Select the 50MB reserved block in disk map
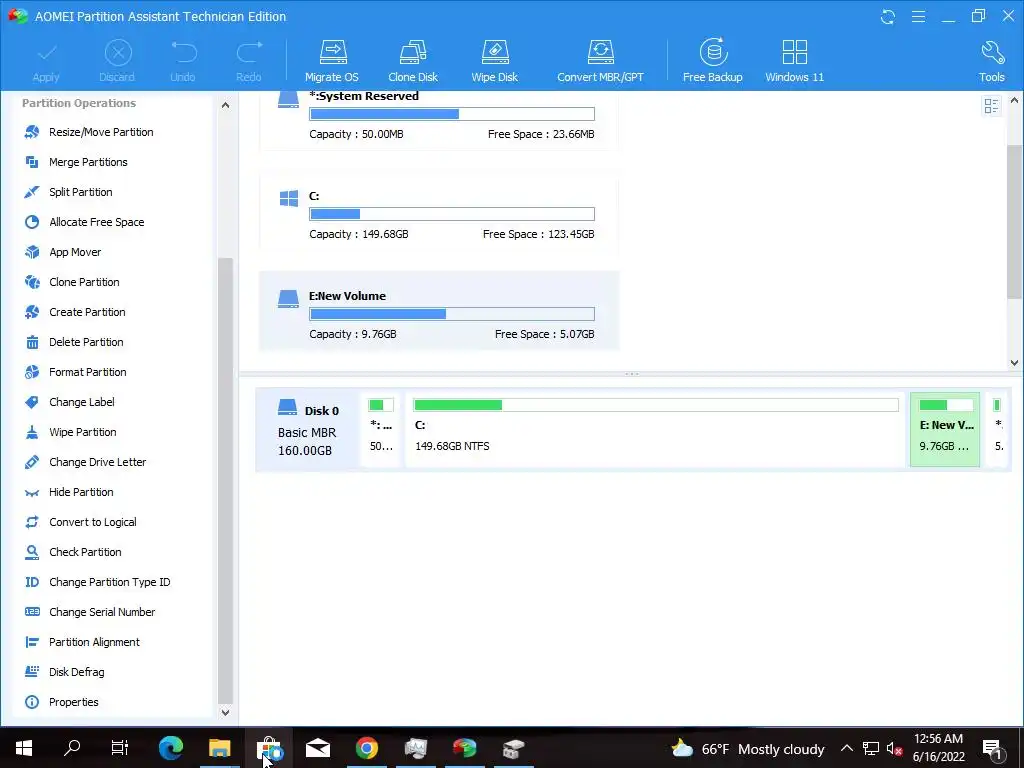The width and height of the screenshot is (1024, 768). coord(381,430)
